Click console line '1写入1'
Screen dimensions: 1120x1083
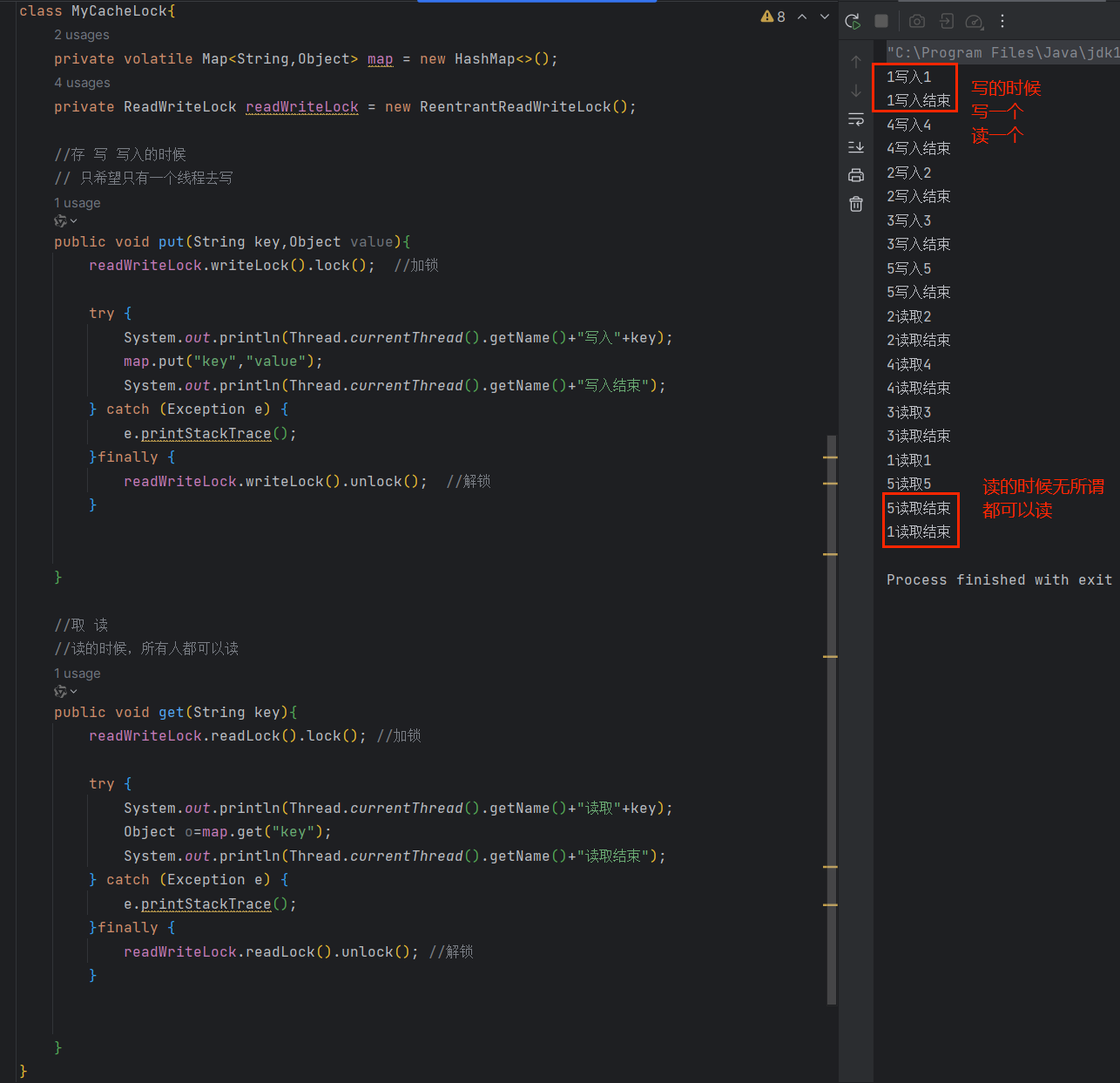909,77
